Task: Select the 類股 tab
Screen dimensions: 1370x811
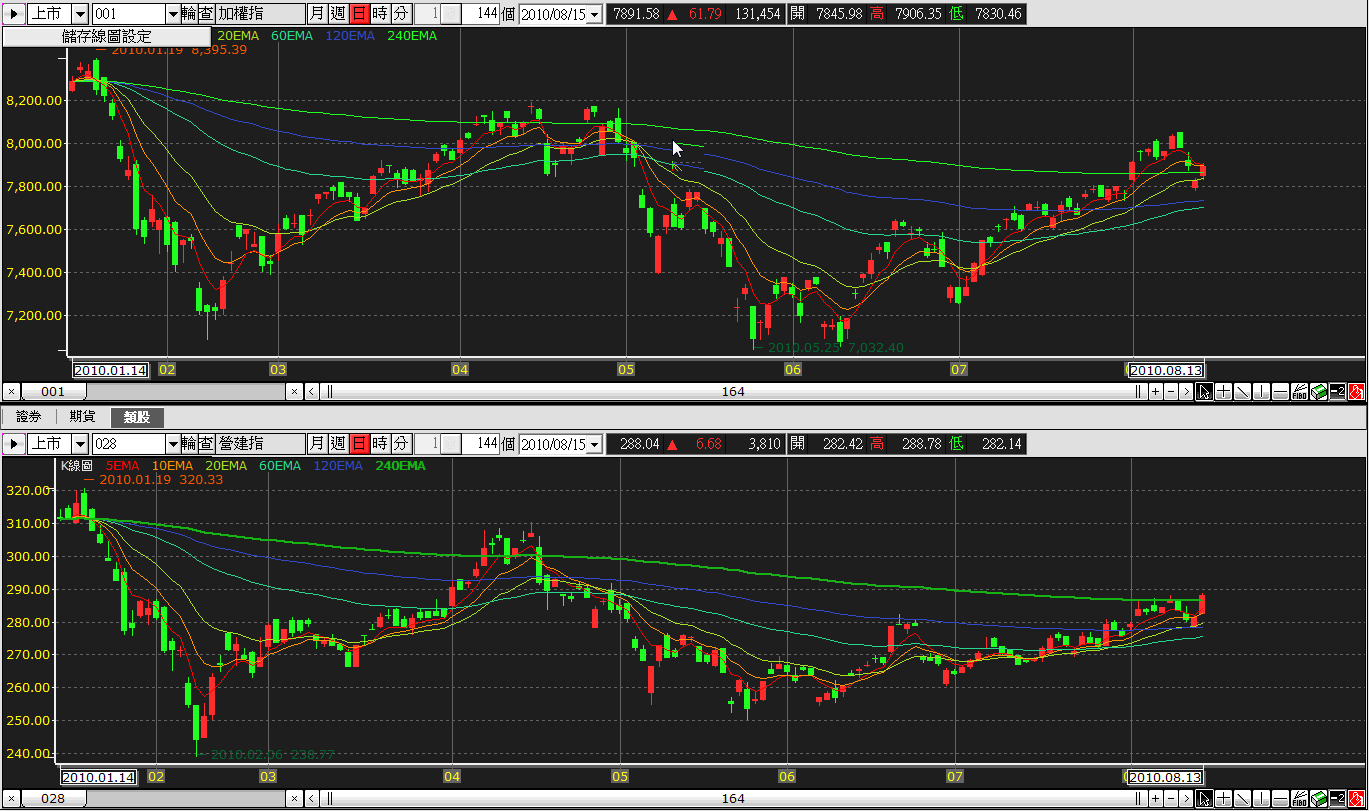Action: [x=137, y=417]
